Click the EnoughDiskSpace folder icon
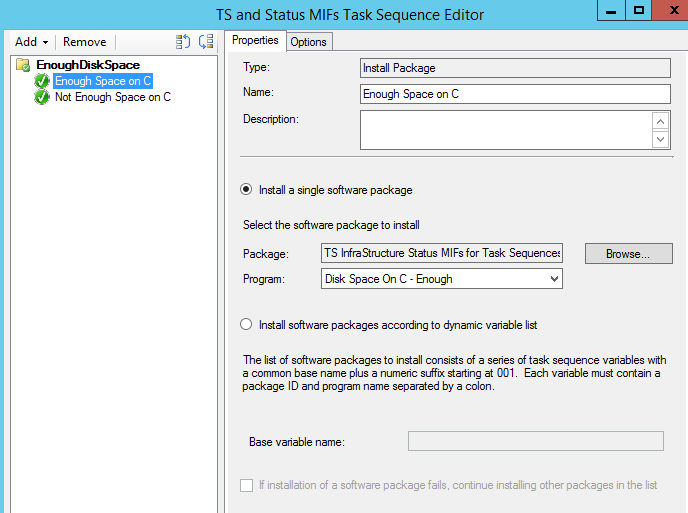Image resolution: width=688 pixels, height=513 pixels. (x=24, y=65)
